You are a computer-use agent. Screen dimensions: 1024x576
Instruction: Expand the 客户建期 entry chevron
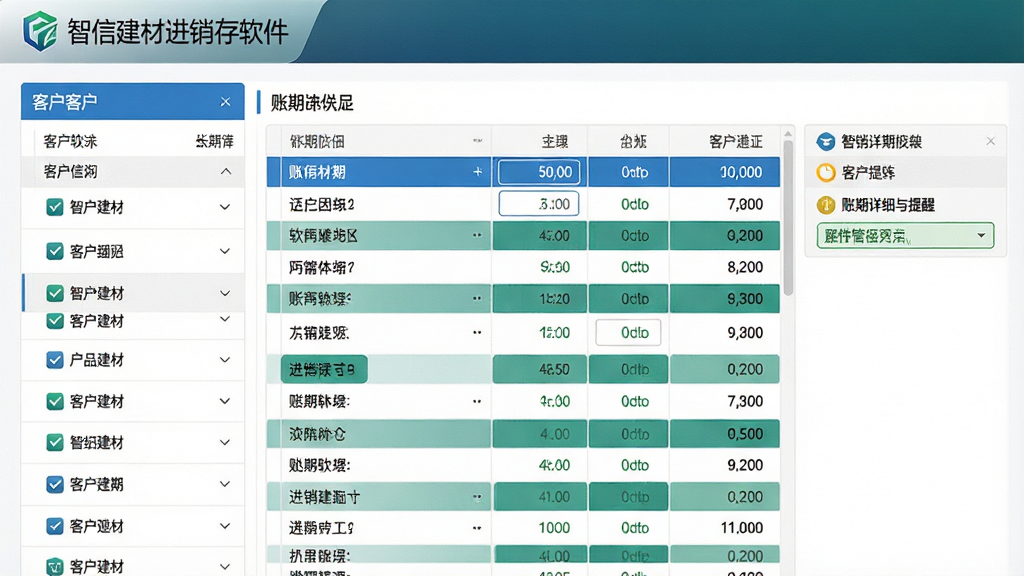225,484
